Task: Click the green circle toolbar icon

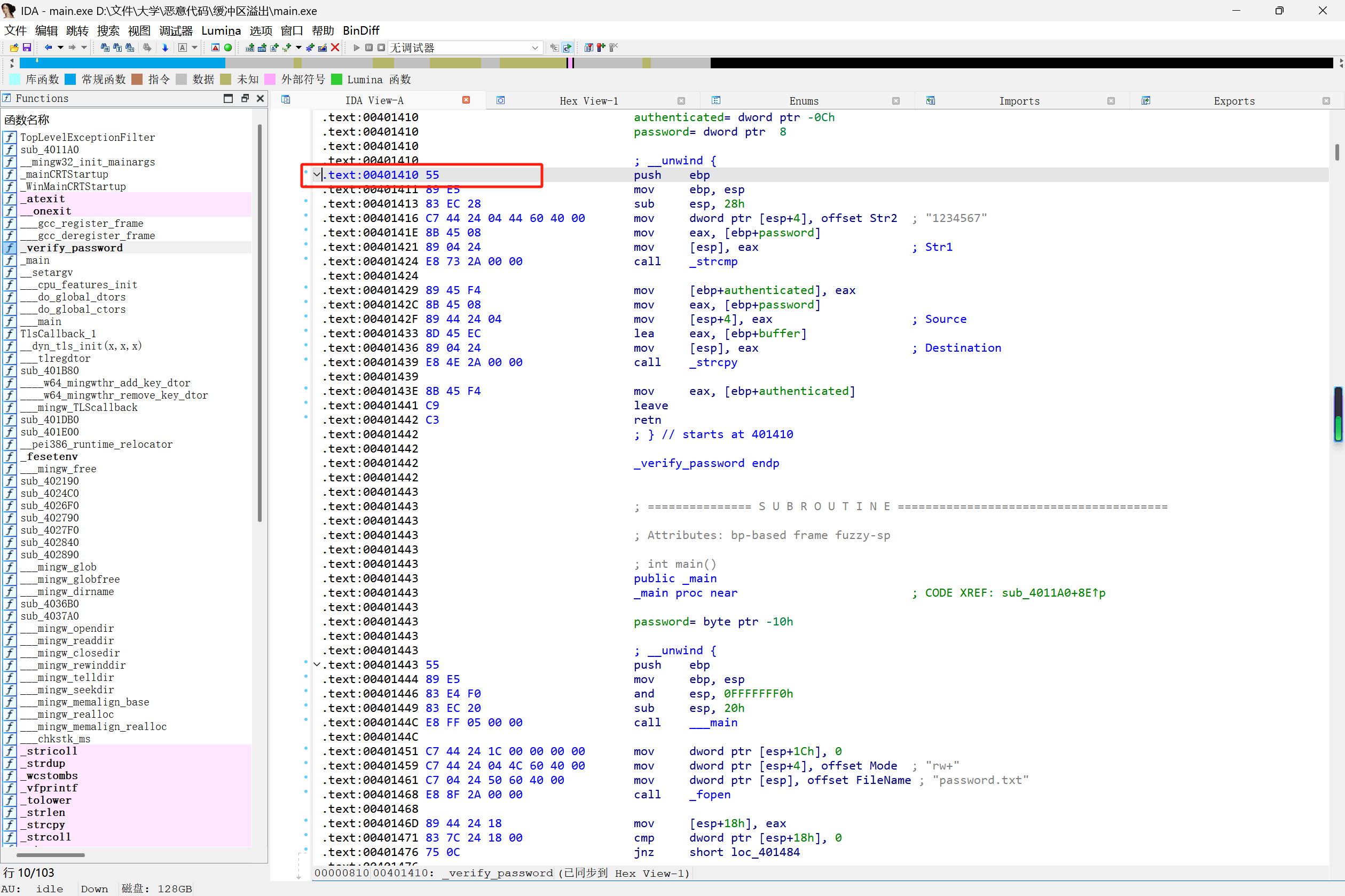Action: (228, 47)
